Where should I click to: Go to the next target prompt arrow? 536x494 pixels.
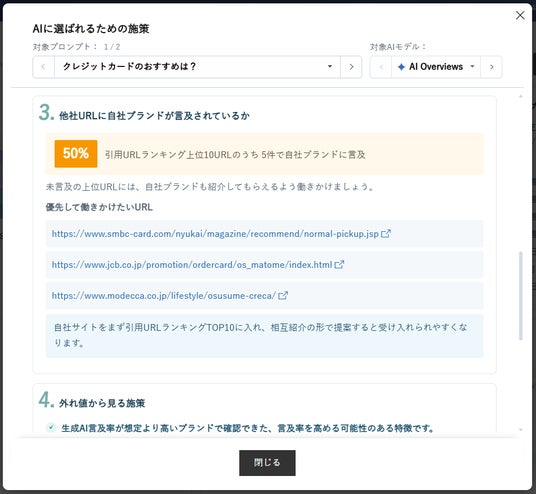[351, 67]
